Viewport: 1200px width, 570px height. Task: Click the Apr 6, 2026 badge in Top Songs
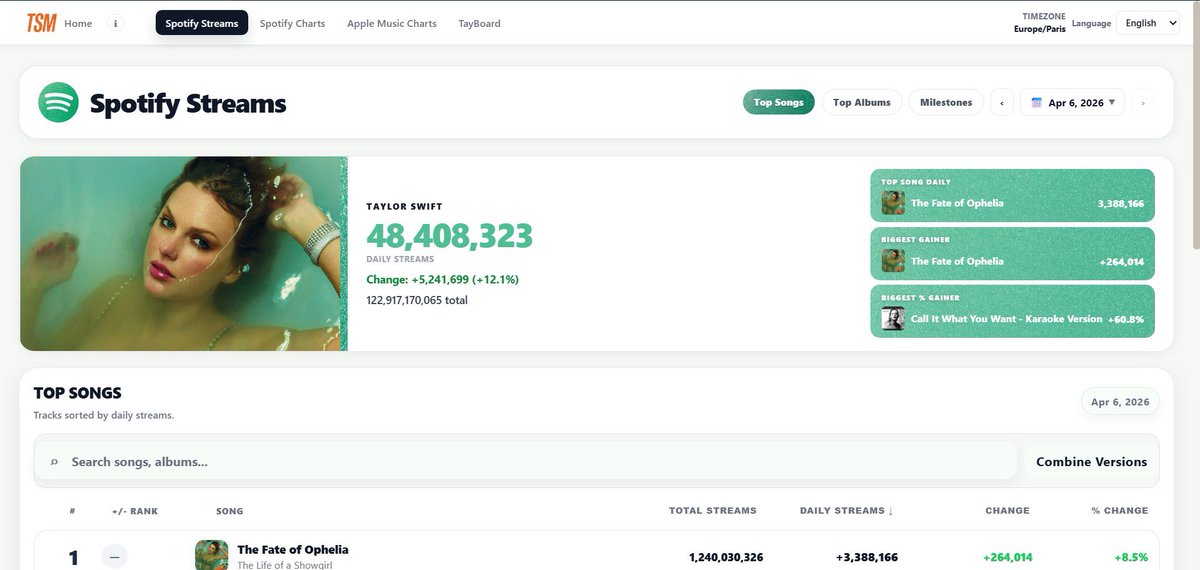pos(1120,402)
